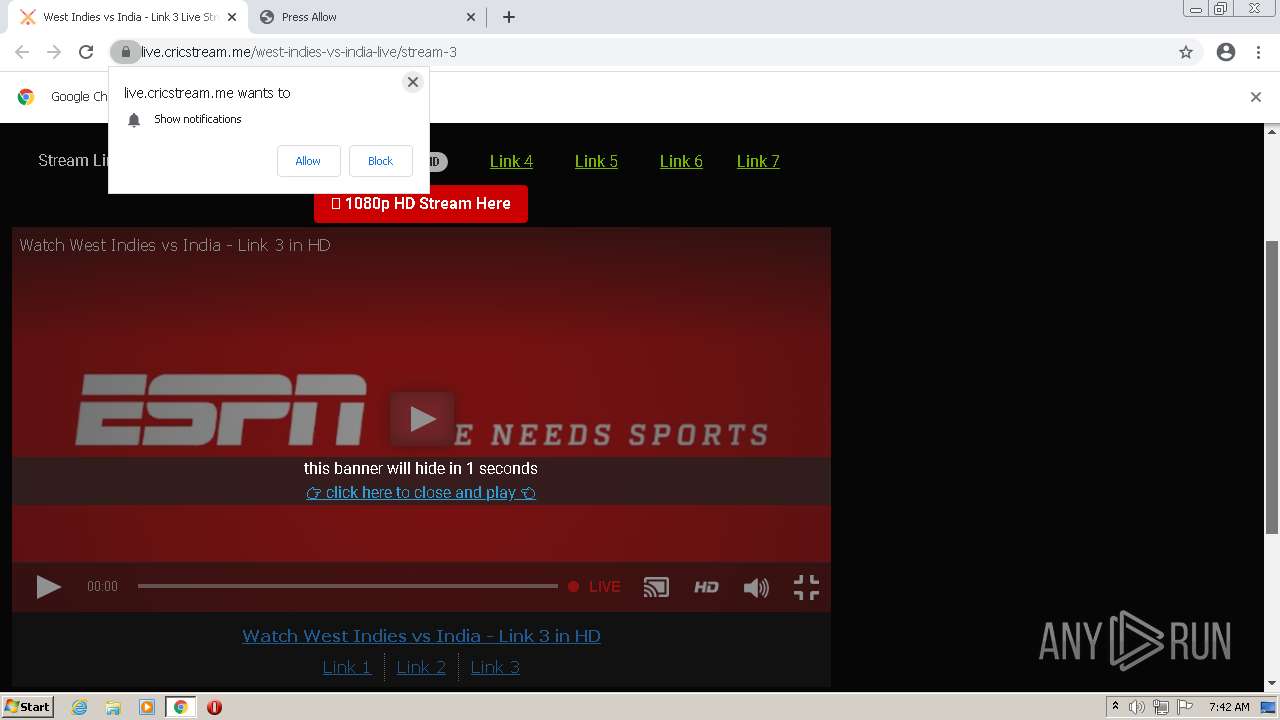
Task: Cast the video using cast icon
Action: [x=656, y=587]
